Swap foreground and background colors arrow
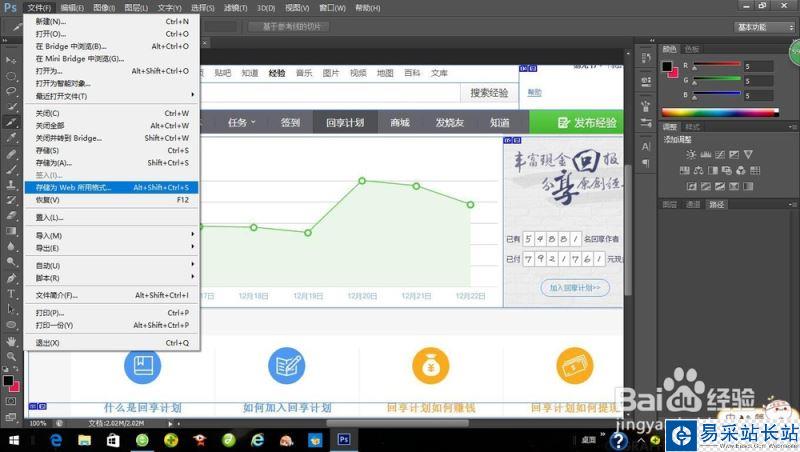The image size is (800, 452). [x=16, y=369]
